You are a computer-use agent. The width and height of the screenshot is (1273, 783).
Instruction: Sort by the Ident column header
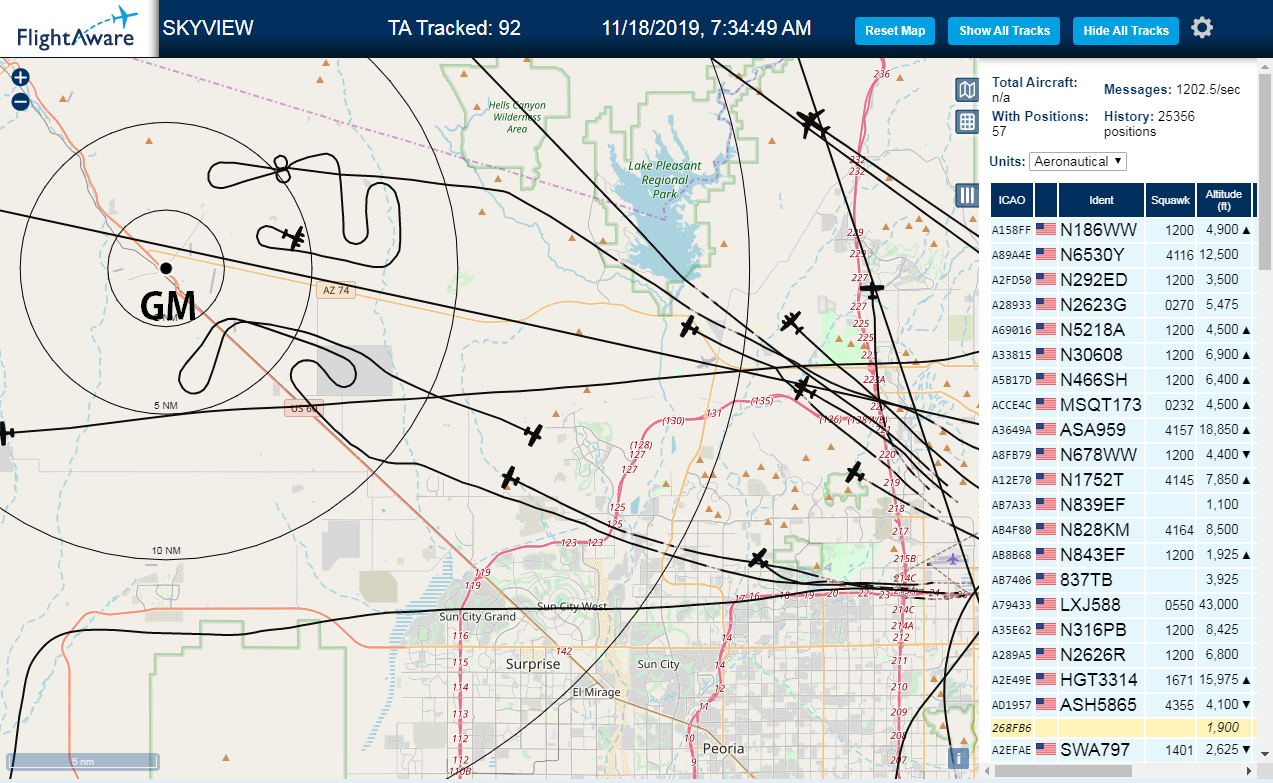[x=1101, y=200]
